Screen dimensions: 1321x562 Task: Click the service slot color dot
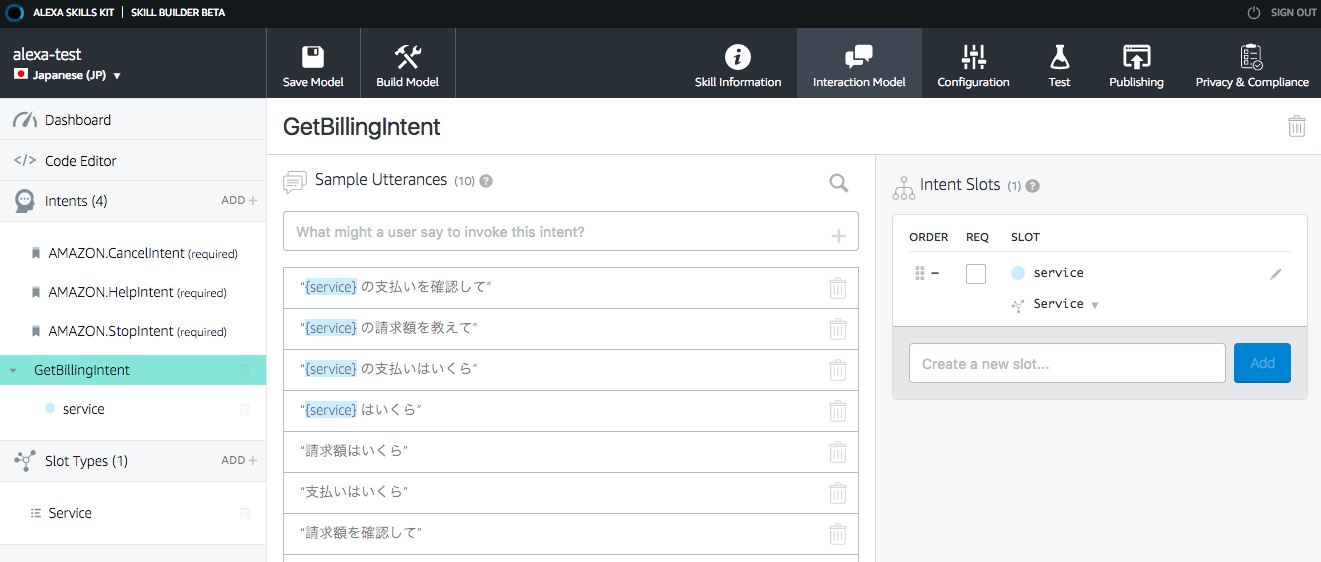pyautogui.click(x=1018, y=273)
